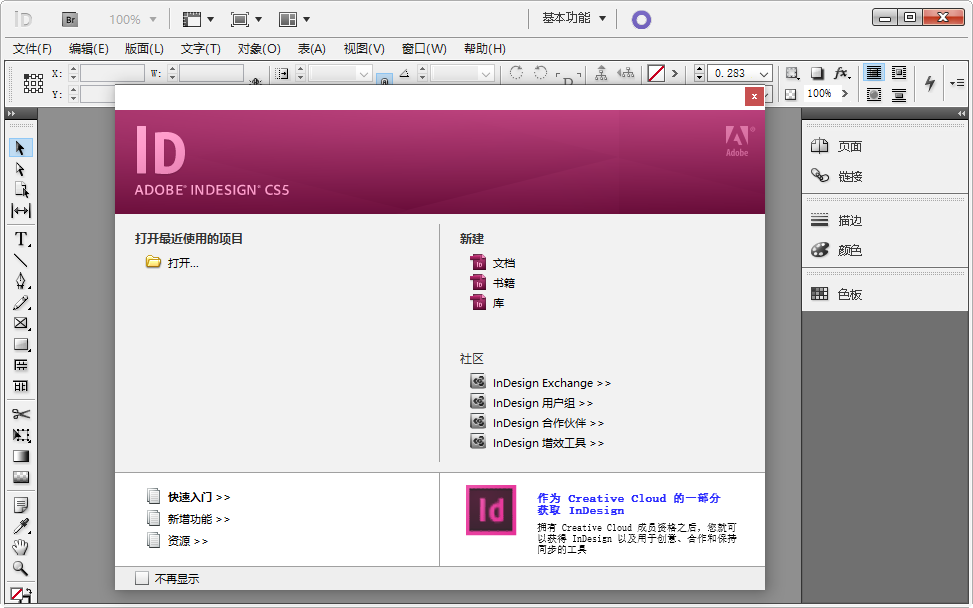Open the 文件(F) menu
The height and width of the screenshot is (608, 973).
point(32,48)
